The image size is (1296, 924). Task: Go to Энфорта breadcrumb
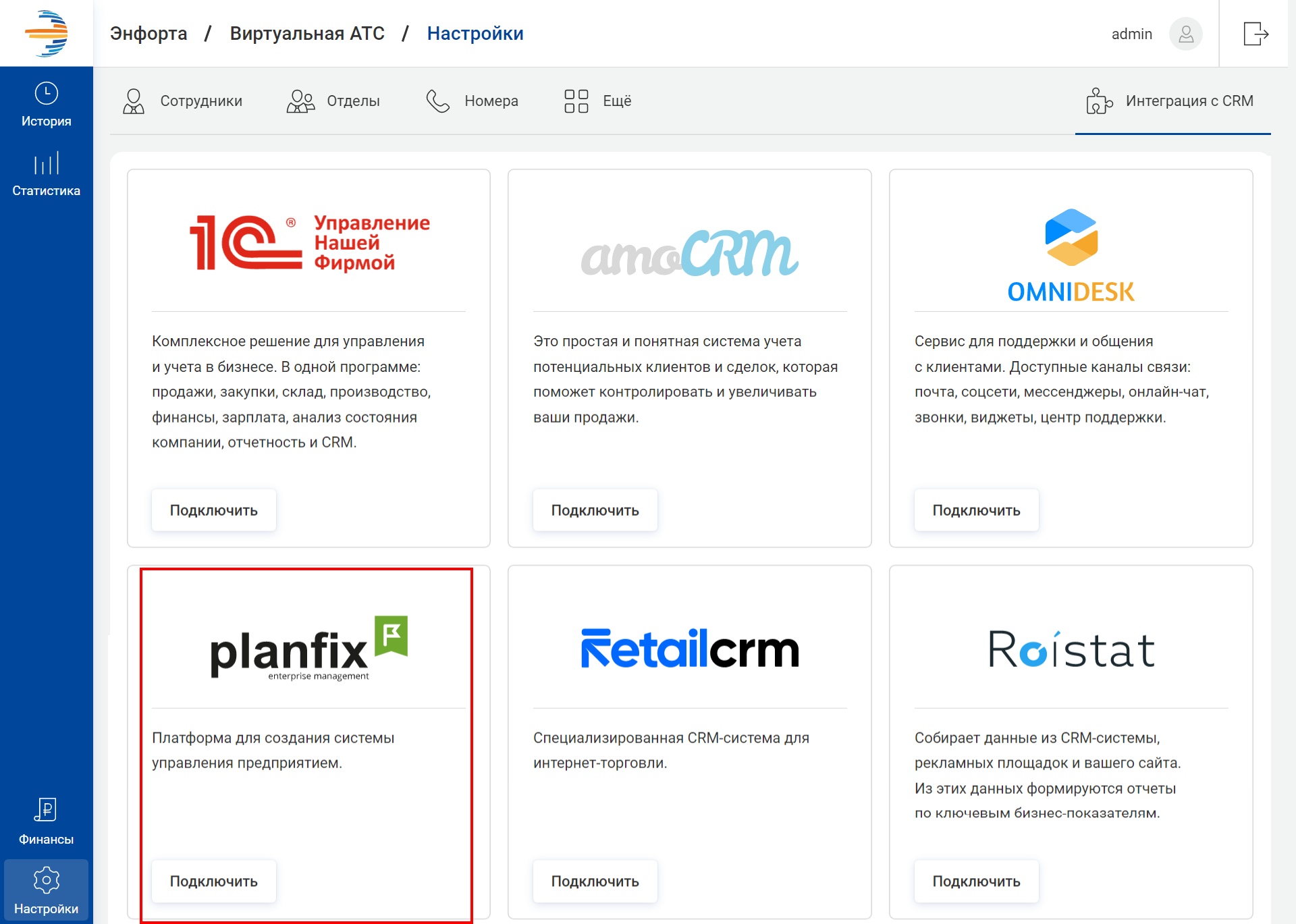tap(148, 34)
